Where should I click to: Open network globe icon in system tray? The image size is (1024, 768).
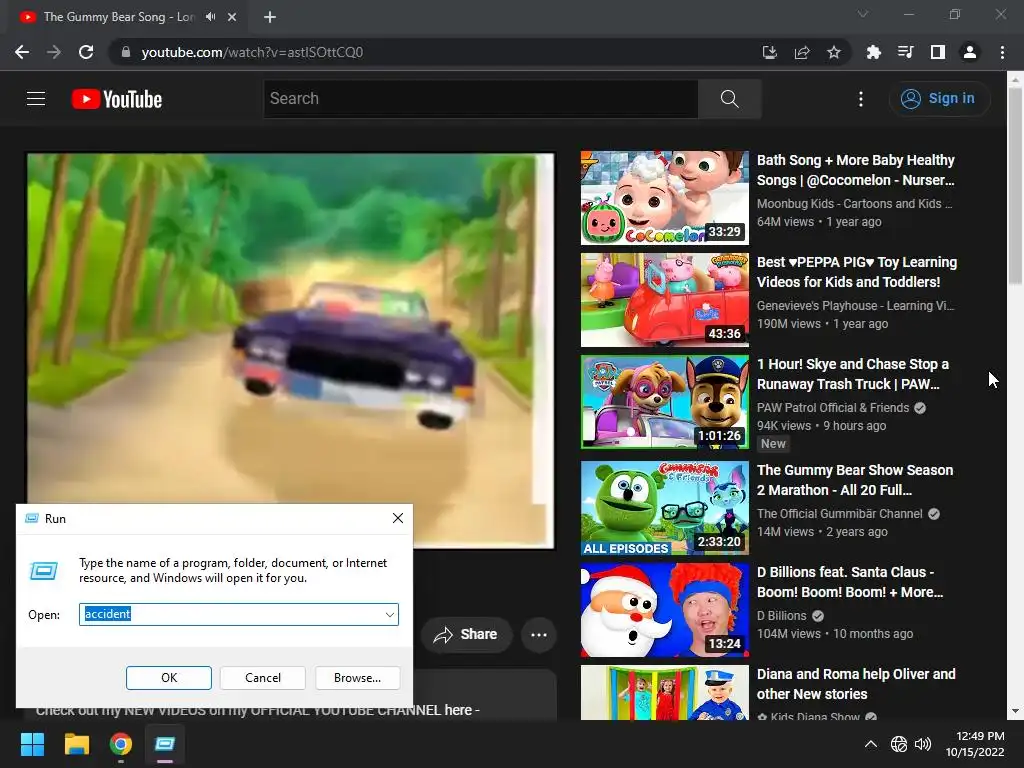[899, 744]
